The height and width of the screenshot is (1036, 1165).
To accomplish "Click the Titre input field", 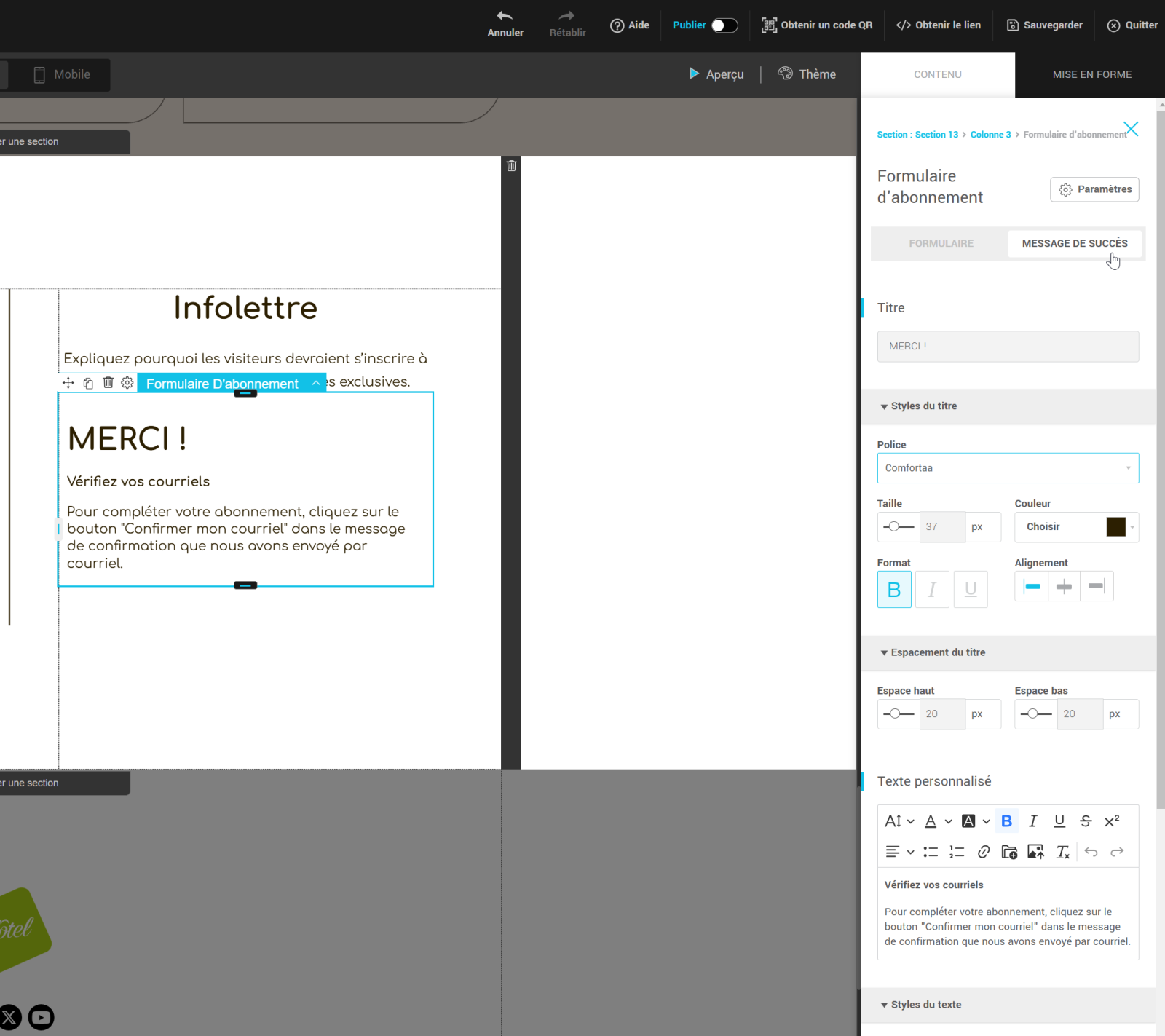I will point(1008,347).
